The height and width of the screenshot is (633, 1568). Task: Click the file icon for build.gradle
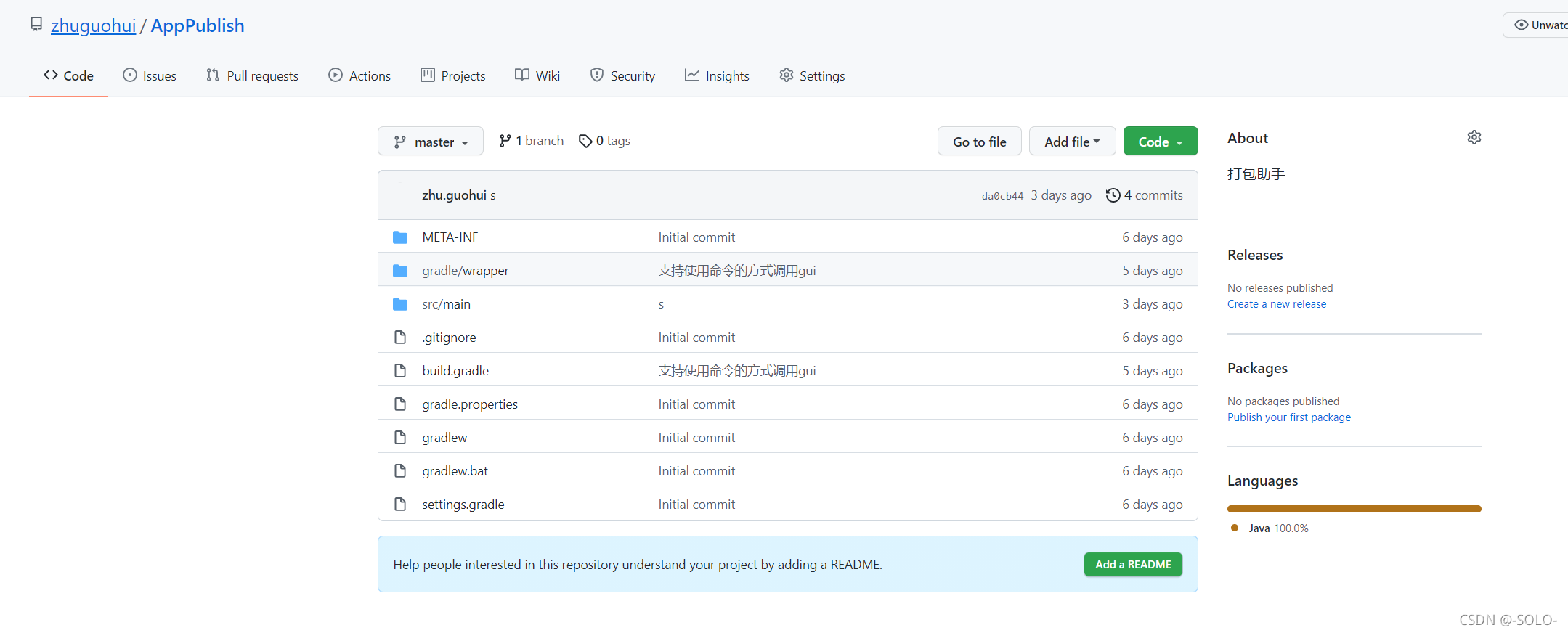400,371
